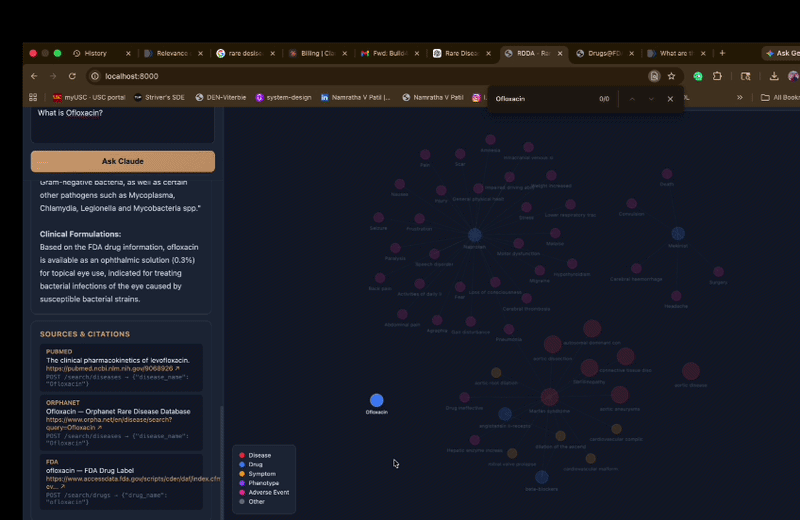
Task: Select the highlighted Ofloxacin graph node
Action: tap(377, 400)
